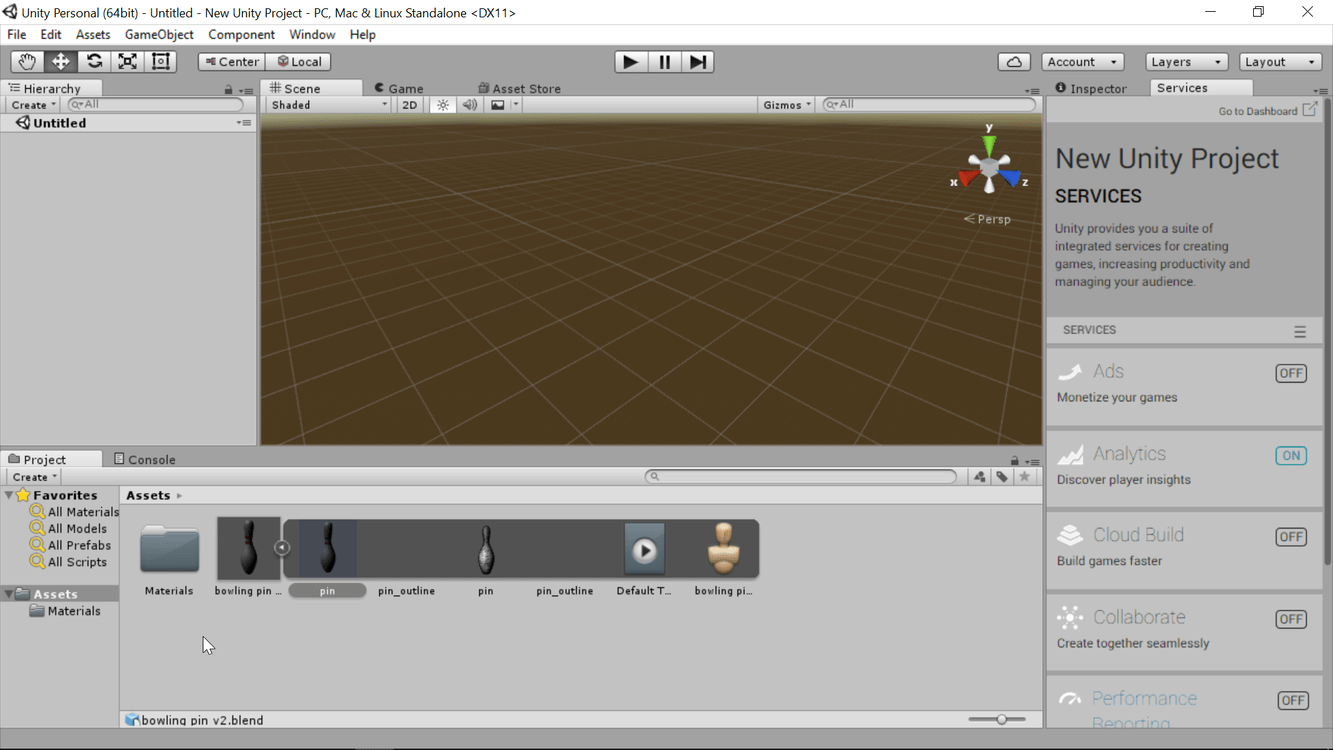Open the Account dropdown
Screen dimensions: 1333x750
[1083, 62]
